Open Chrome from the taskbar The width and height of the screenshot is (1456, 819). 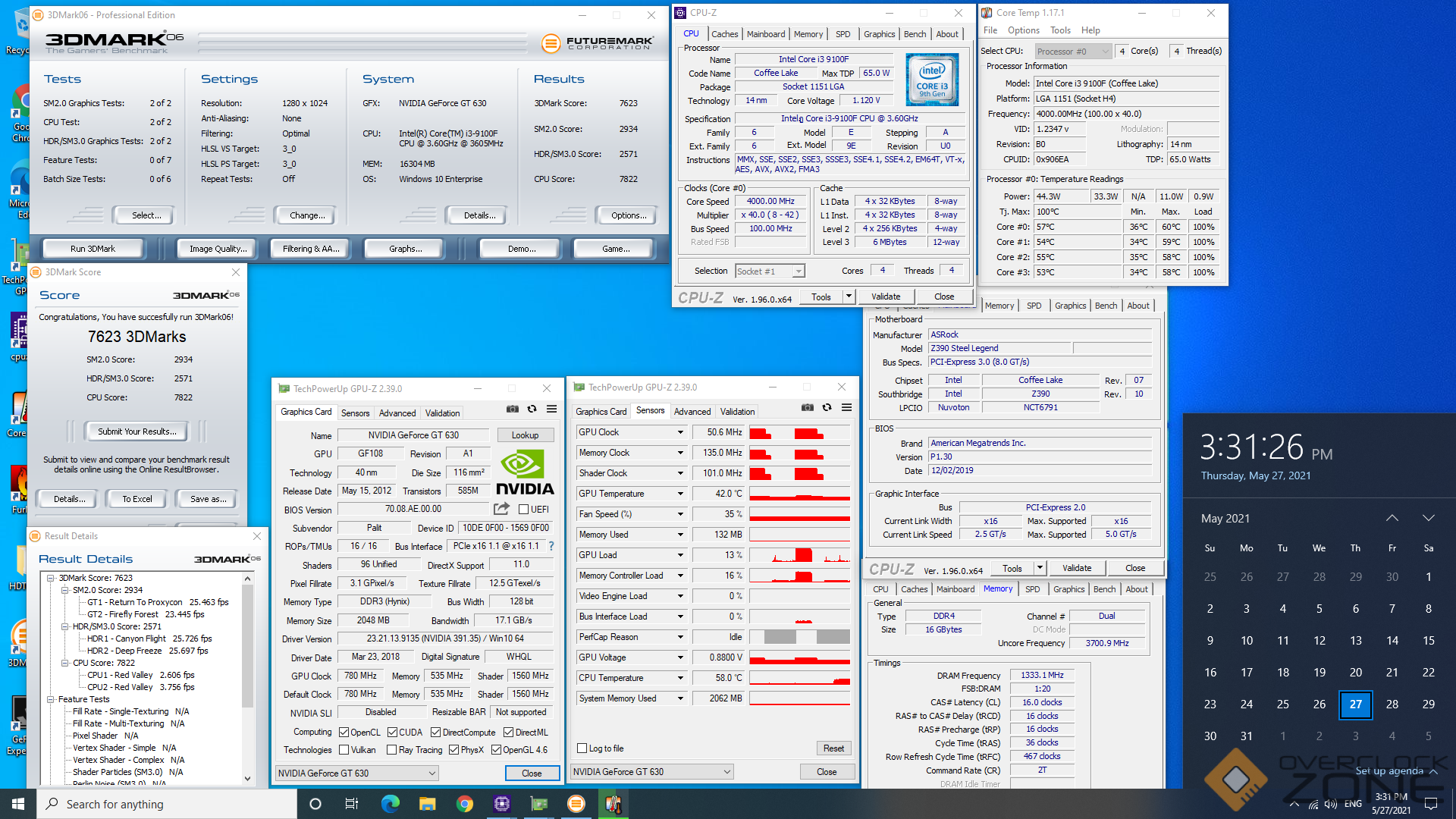click(464, 804)
